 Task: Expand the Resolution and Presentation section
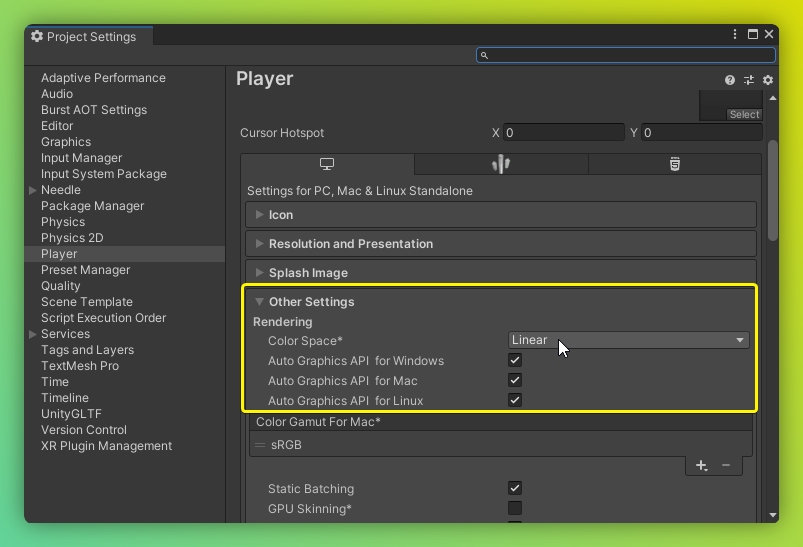[350, 244]
